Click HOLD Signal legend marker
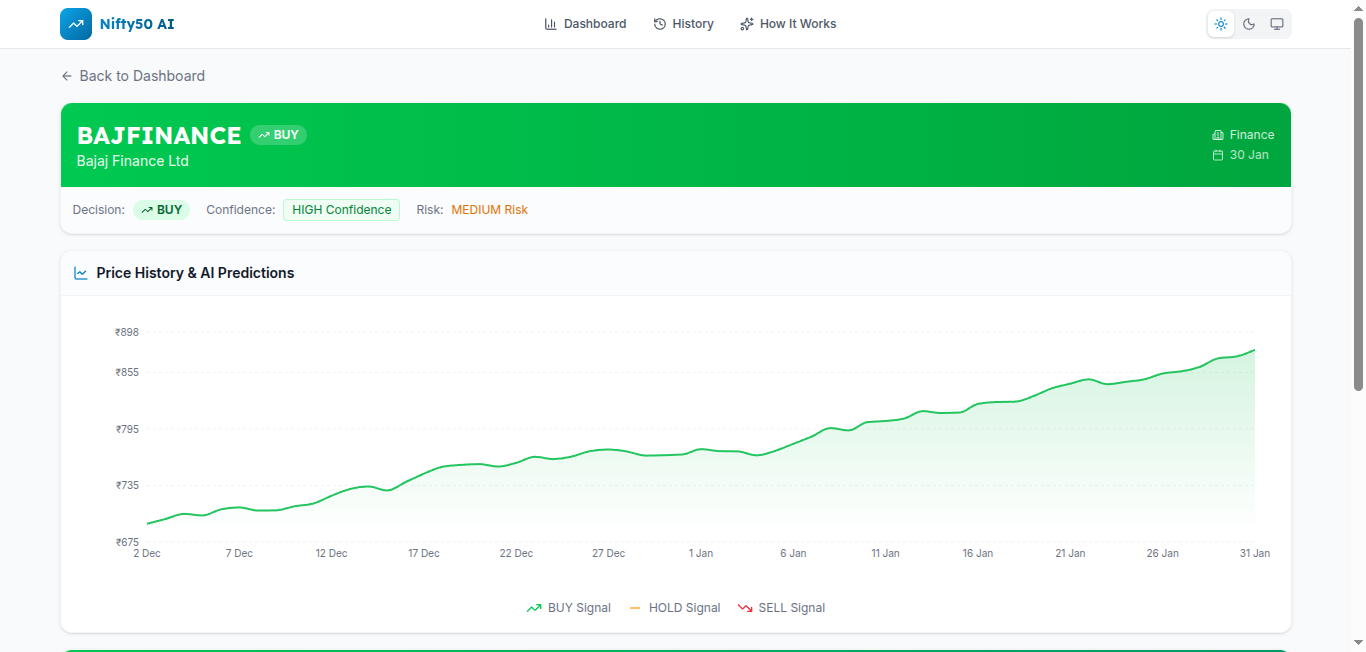This screenshot has height=652, width=1366. (635, 608)
